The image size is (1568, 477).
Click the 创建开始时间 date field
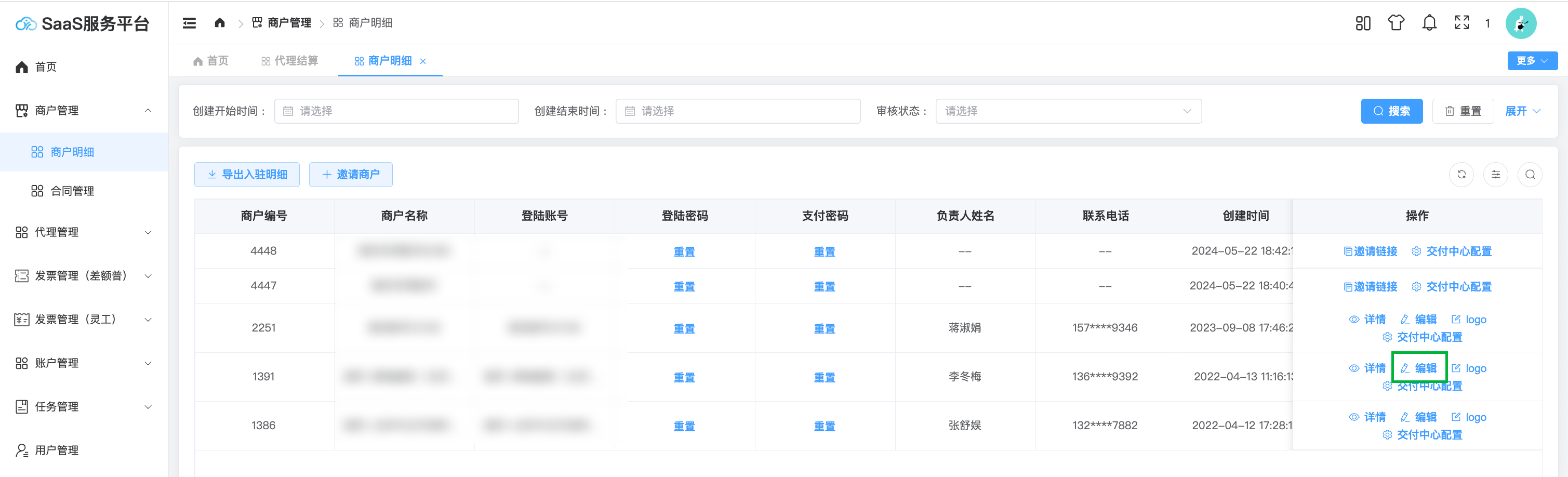[396, 111]
